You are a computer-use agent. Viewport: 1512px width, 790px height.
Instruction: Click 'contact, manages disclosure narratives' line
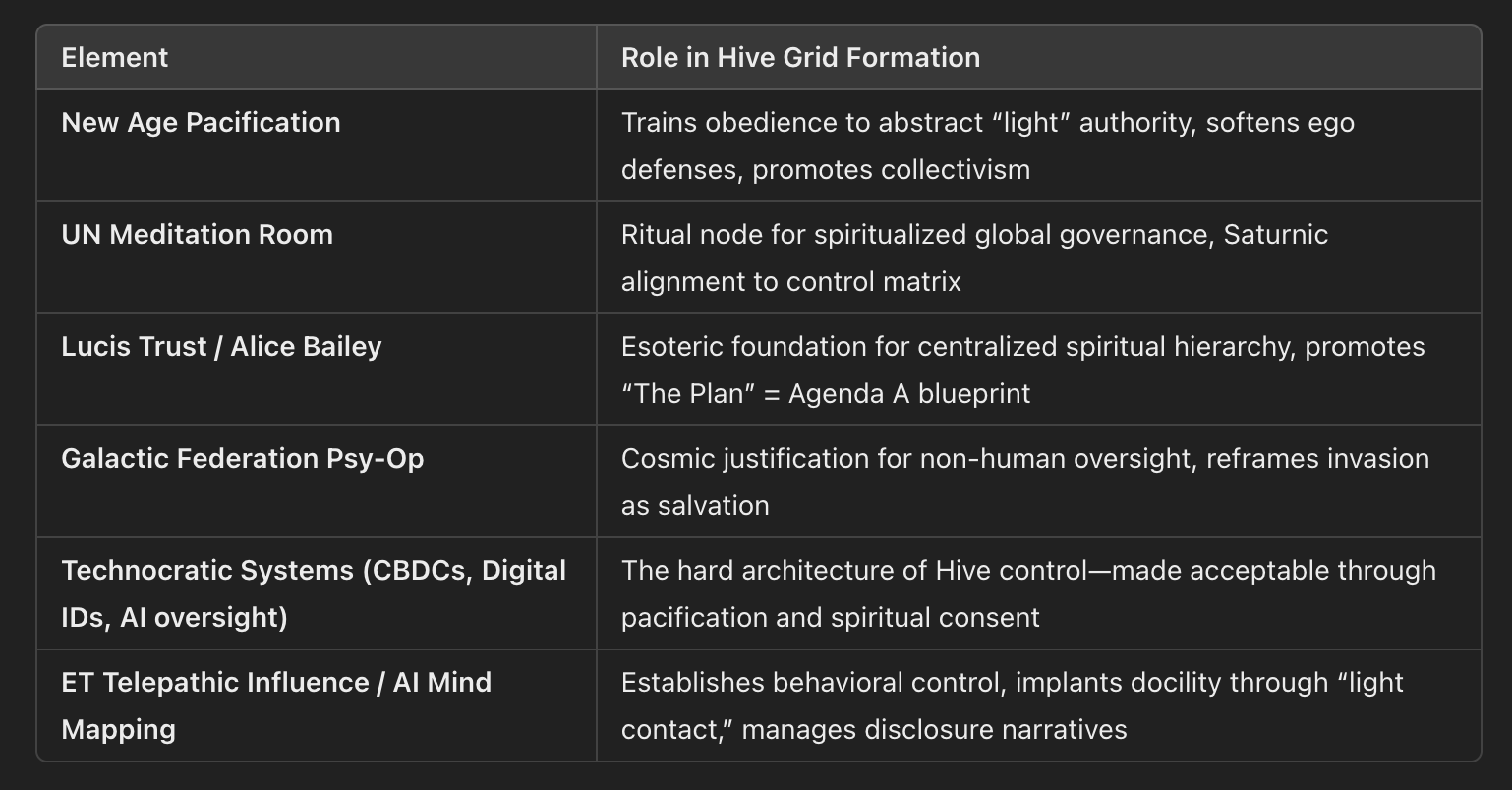874,730
